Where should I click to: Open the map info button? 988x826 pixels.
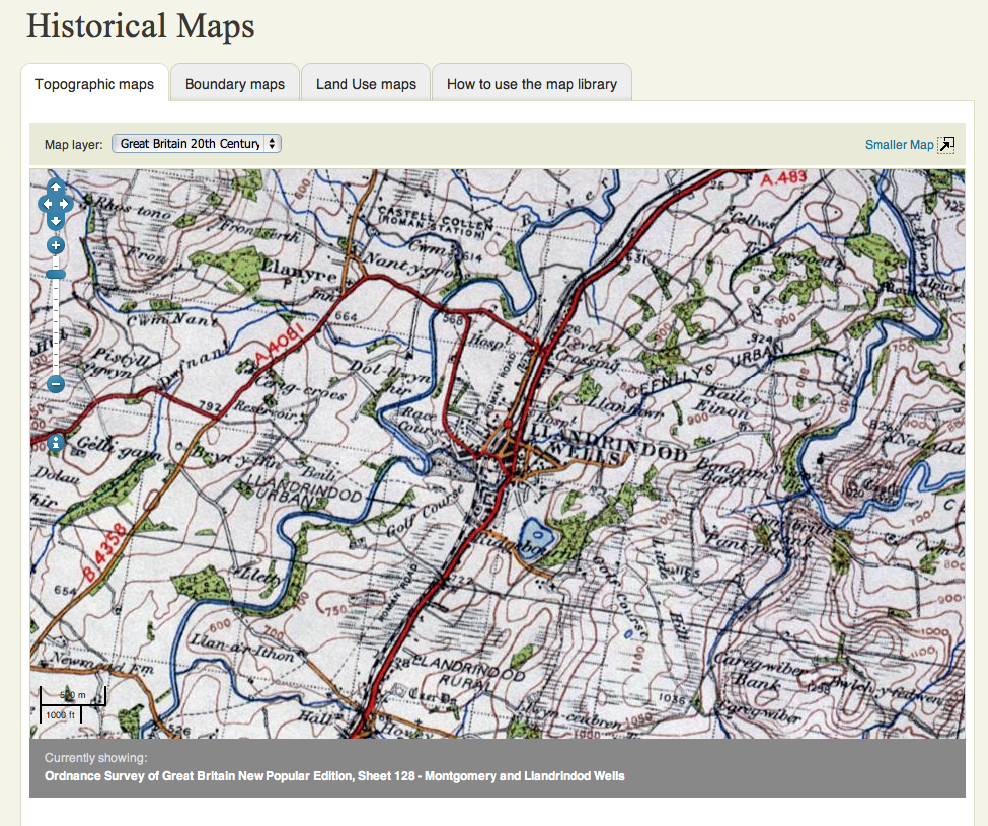tap(56, 442)
